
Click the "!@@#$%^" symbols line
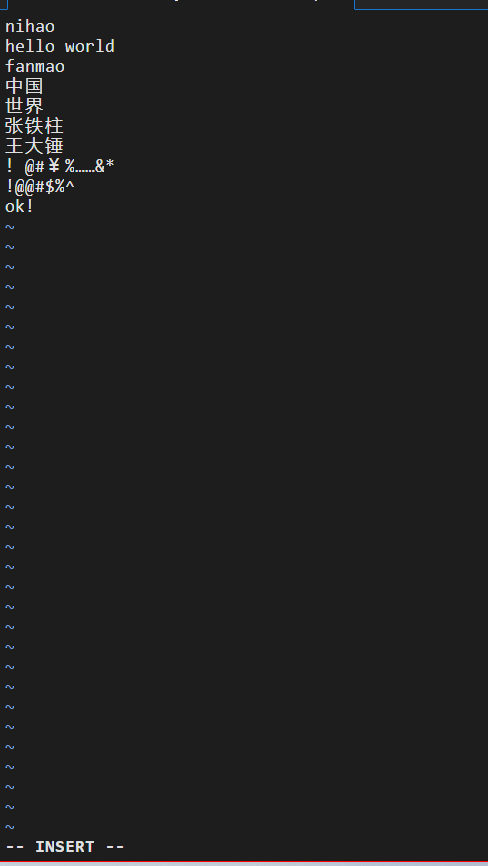[40, 187]
